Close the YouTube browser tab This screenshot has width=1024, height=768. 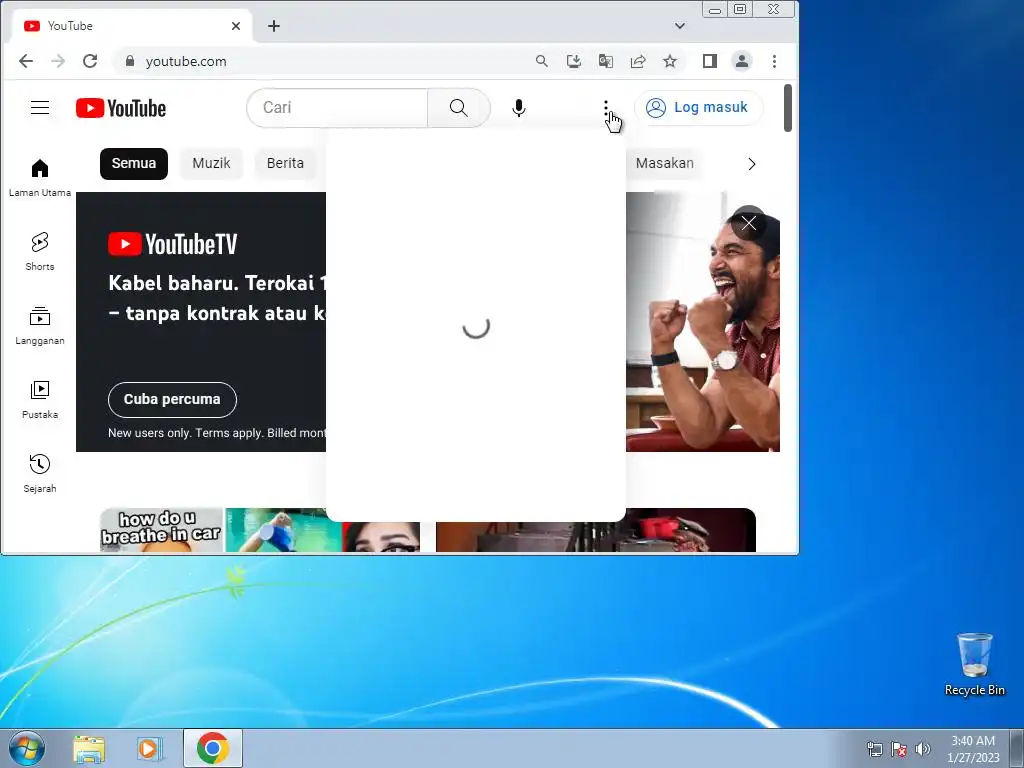point(236,26)
